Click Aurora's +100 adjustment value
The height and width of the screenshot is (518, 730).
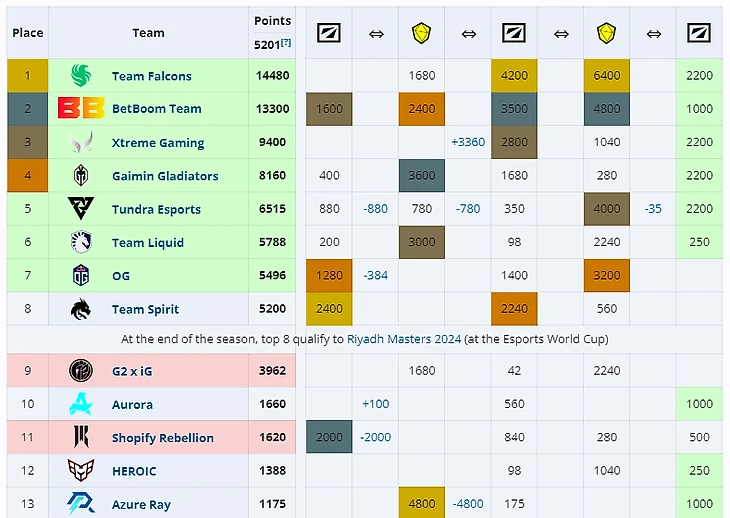[375, 404]
